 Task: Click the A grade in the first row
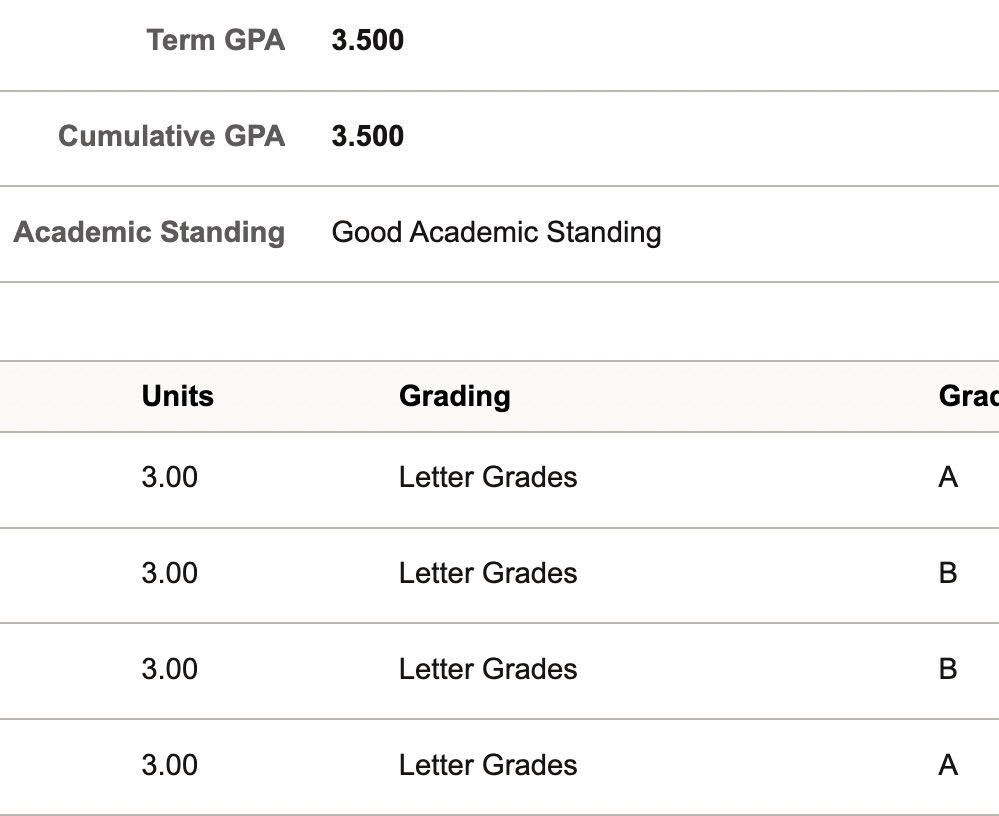(948, 477)
